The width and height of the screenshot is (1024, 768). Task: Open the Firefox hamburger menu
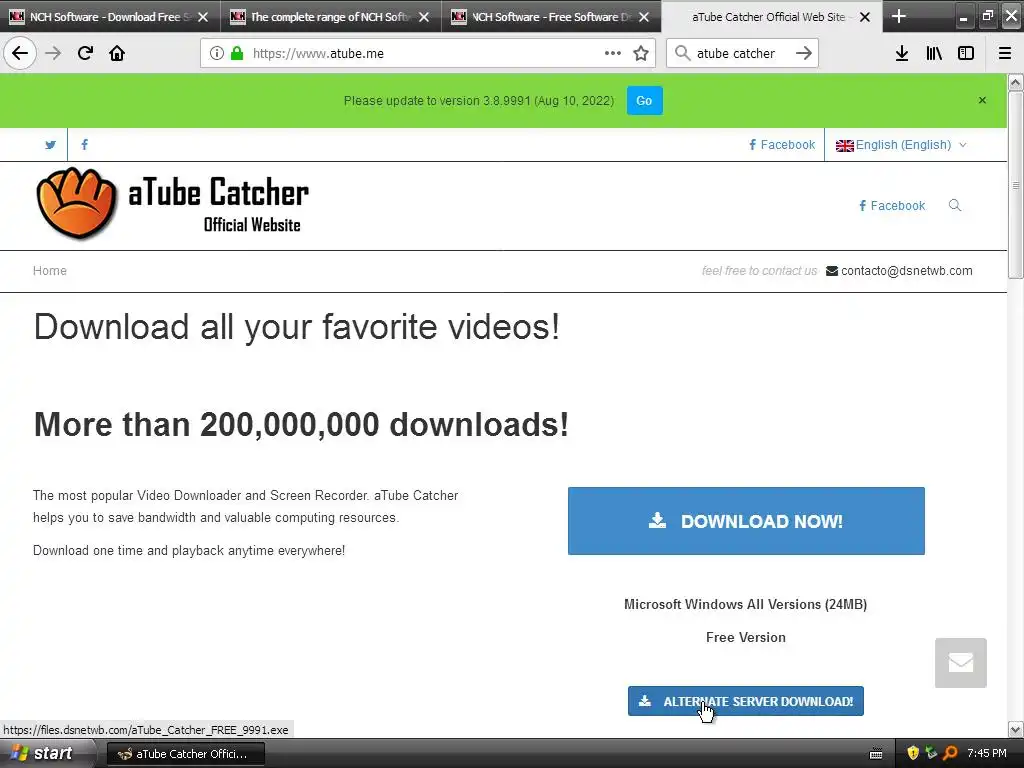1005,54
